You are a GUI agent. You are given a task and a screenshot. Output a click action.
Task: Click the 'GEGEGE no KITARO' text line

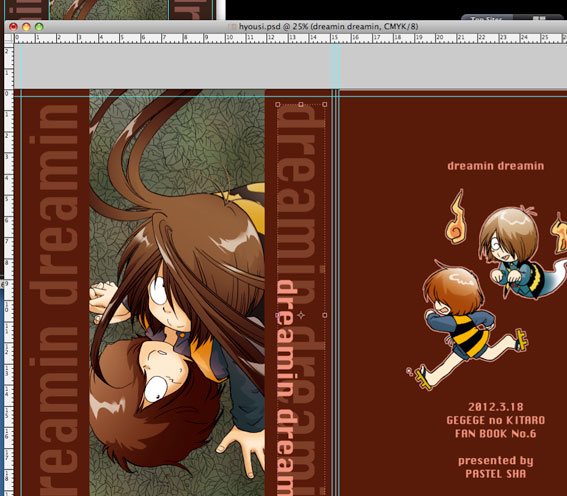(x=496, y=420)
